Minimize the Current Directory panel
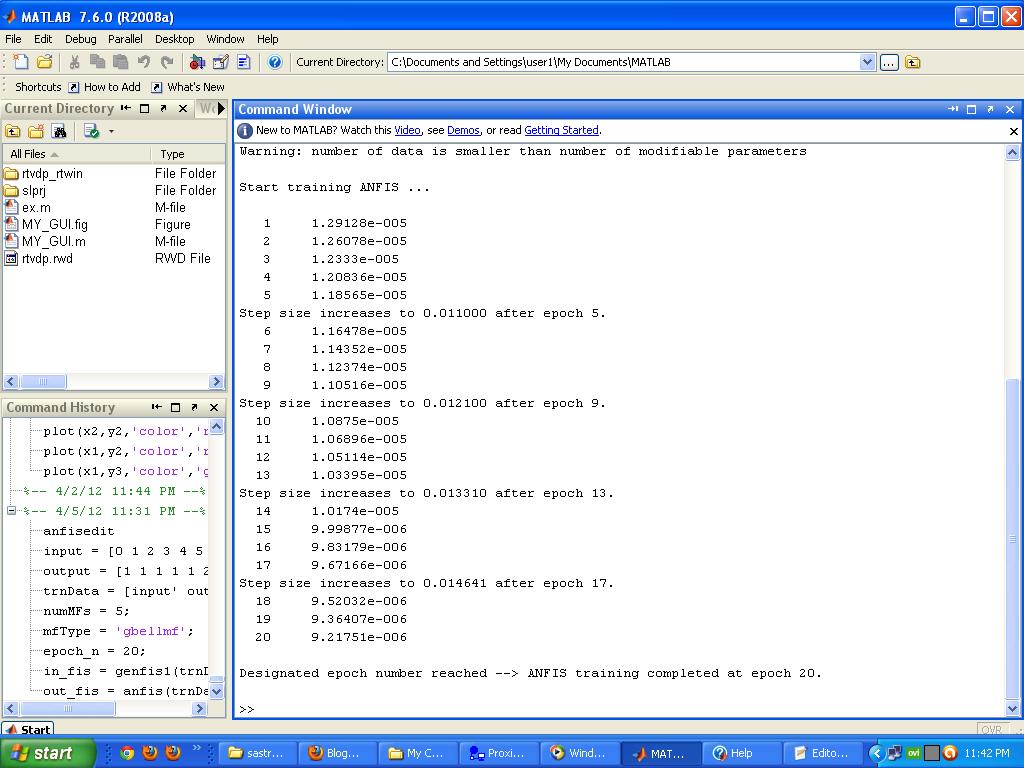This screenshot has height=768, width=1024. coord(126,108)
